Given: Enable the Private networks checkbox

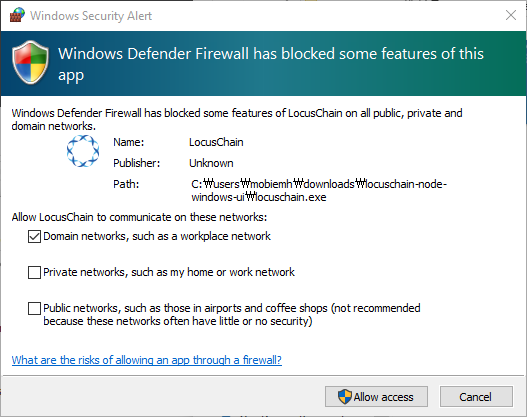Looking at the screenshot, I should pyautogui.click(x=34, y=272).
